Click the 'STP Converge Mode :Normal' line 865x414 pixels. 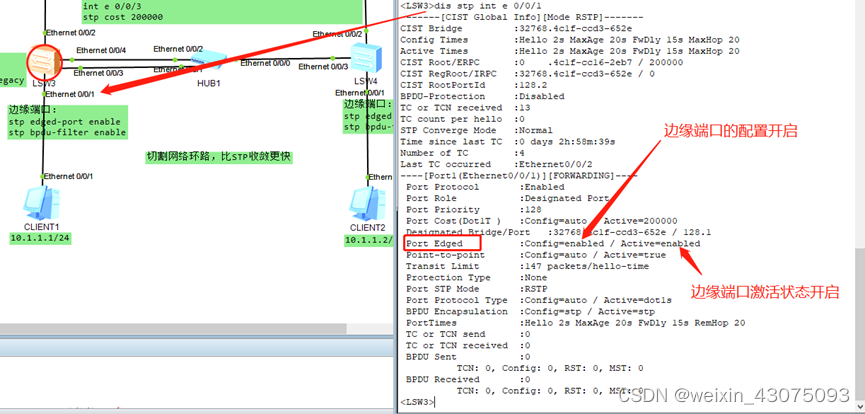coord(476,130)
